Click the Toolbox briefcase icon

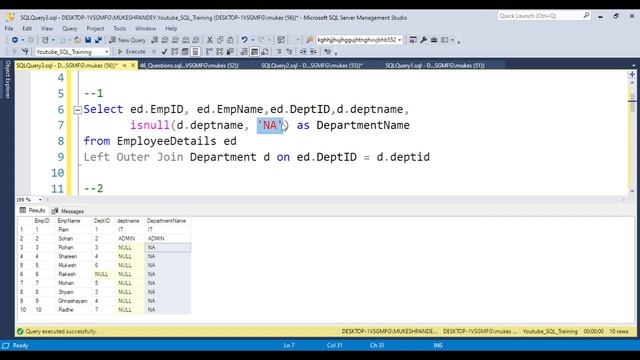pyautogui.click(x=434, y=40)
